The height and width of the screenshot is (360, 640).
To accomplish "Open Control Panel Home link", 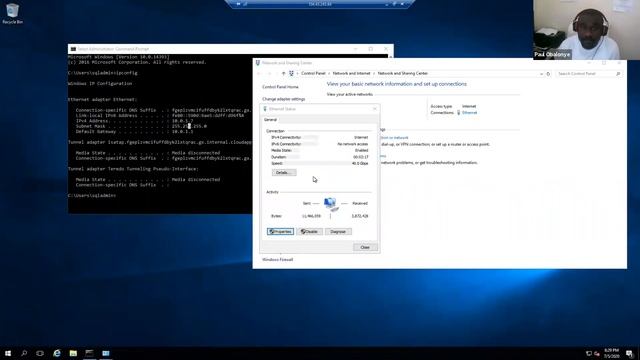I will coord(280,87).
